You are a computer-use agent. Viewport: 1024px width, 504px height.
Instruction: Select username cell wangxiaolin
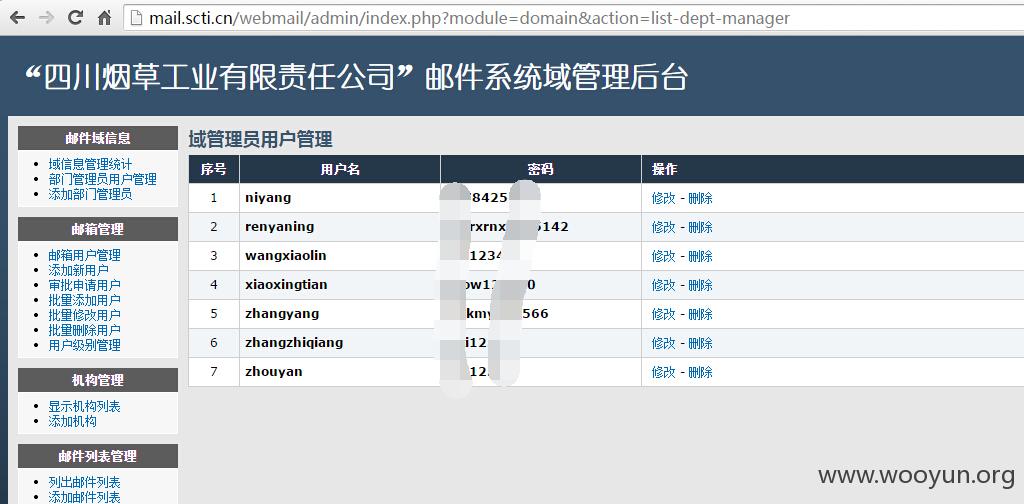click(x=340, y=256)
